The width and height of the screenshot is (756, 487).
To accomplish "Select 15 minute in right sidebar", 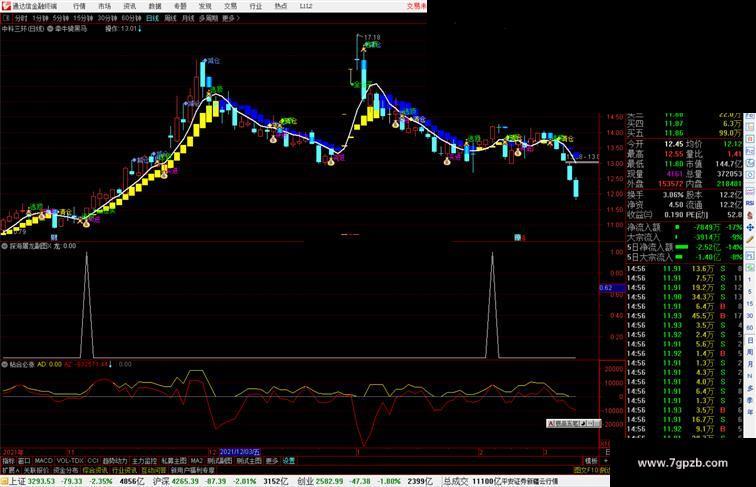I will [750, 304].
